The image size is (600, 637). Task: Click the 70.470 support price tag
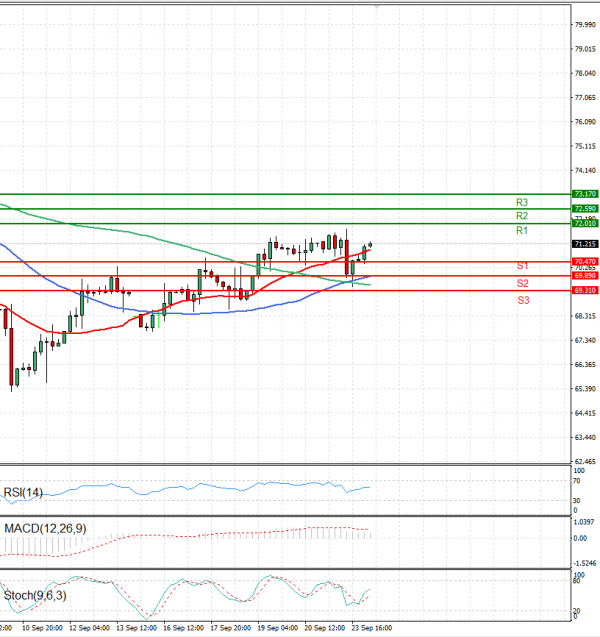pyautogui.click(x=585, y=262)
